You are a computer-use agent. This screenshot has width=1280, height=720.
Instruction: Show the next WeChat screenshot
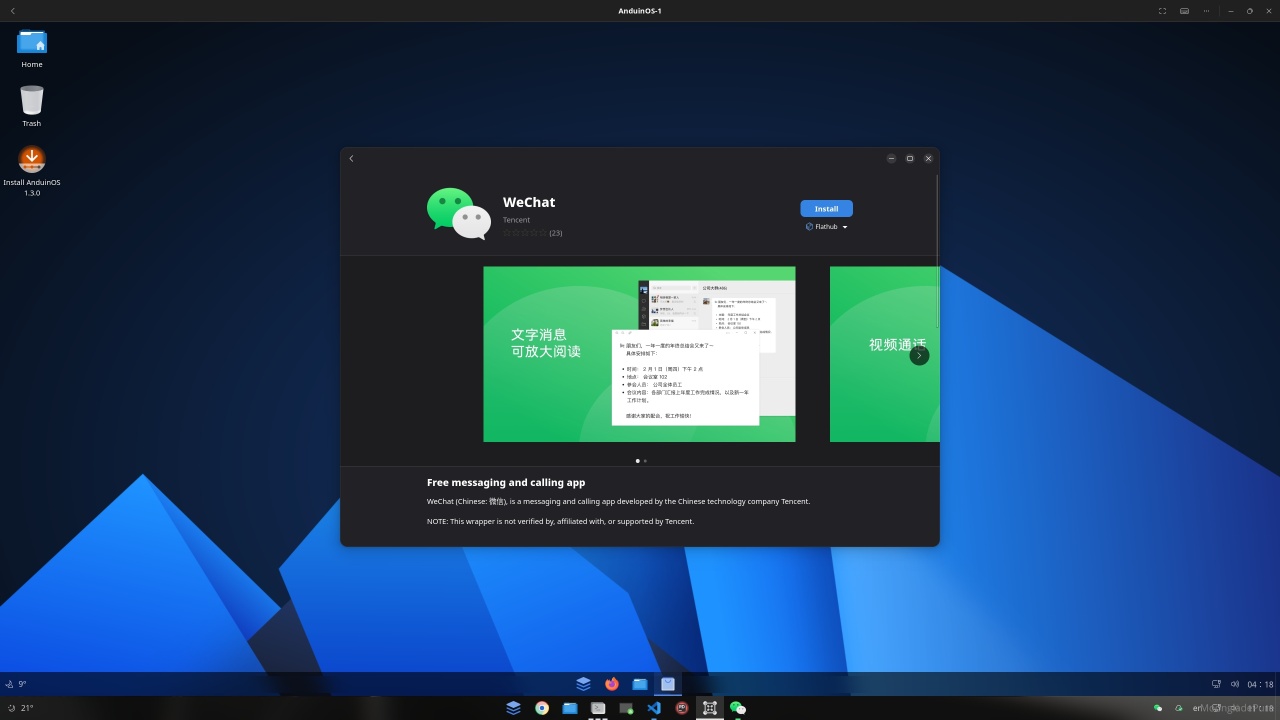click(x=919, y=355)
